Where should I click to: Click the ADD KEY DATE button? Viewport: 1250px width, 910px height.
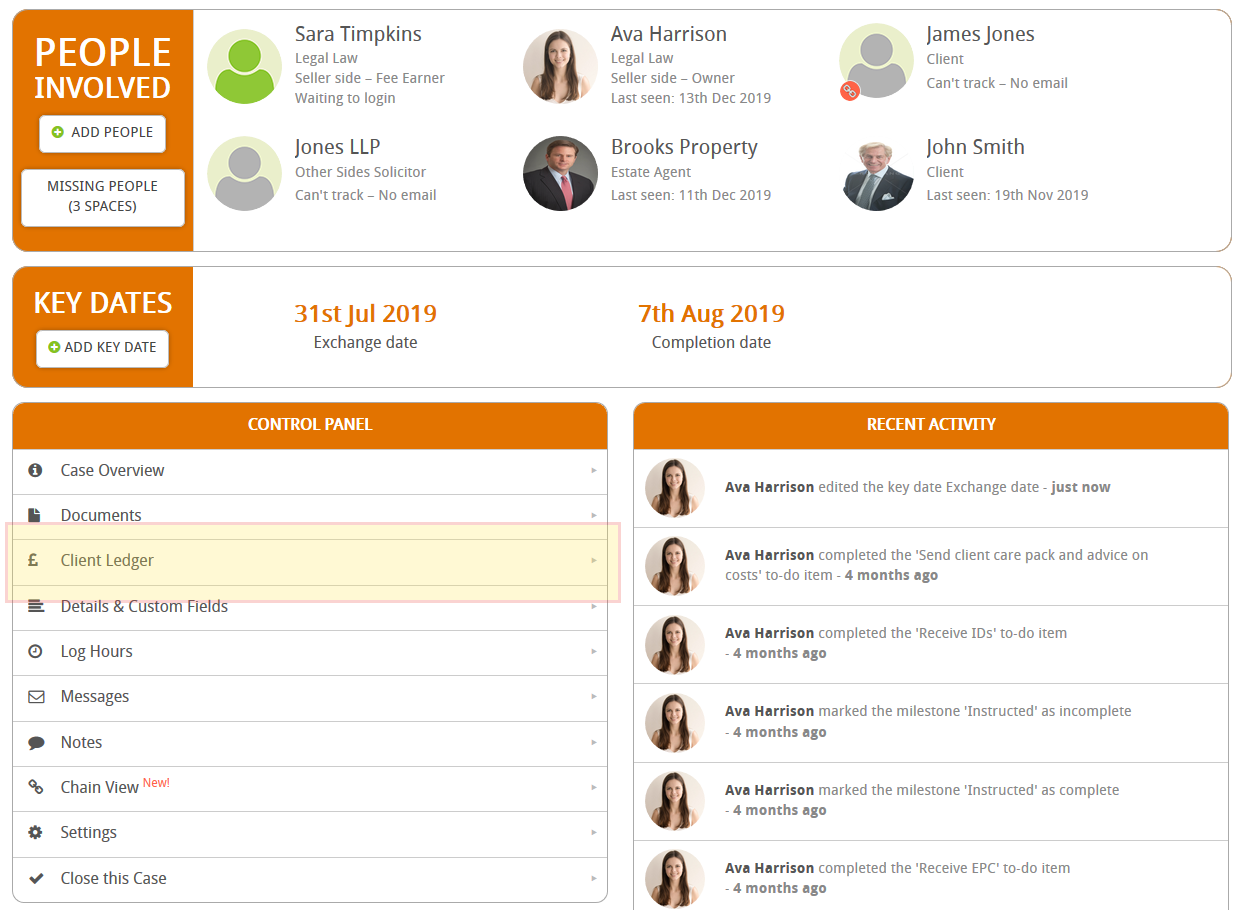tap(102, 348)
